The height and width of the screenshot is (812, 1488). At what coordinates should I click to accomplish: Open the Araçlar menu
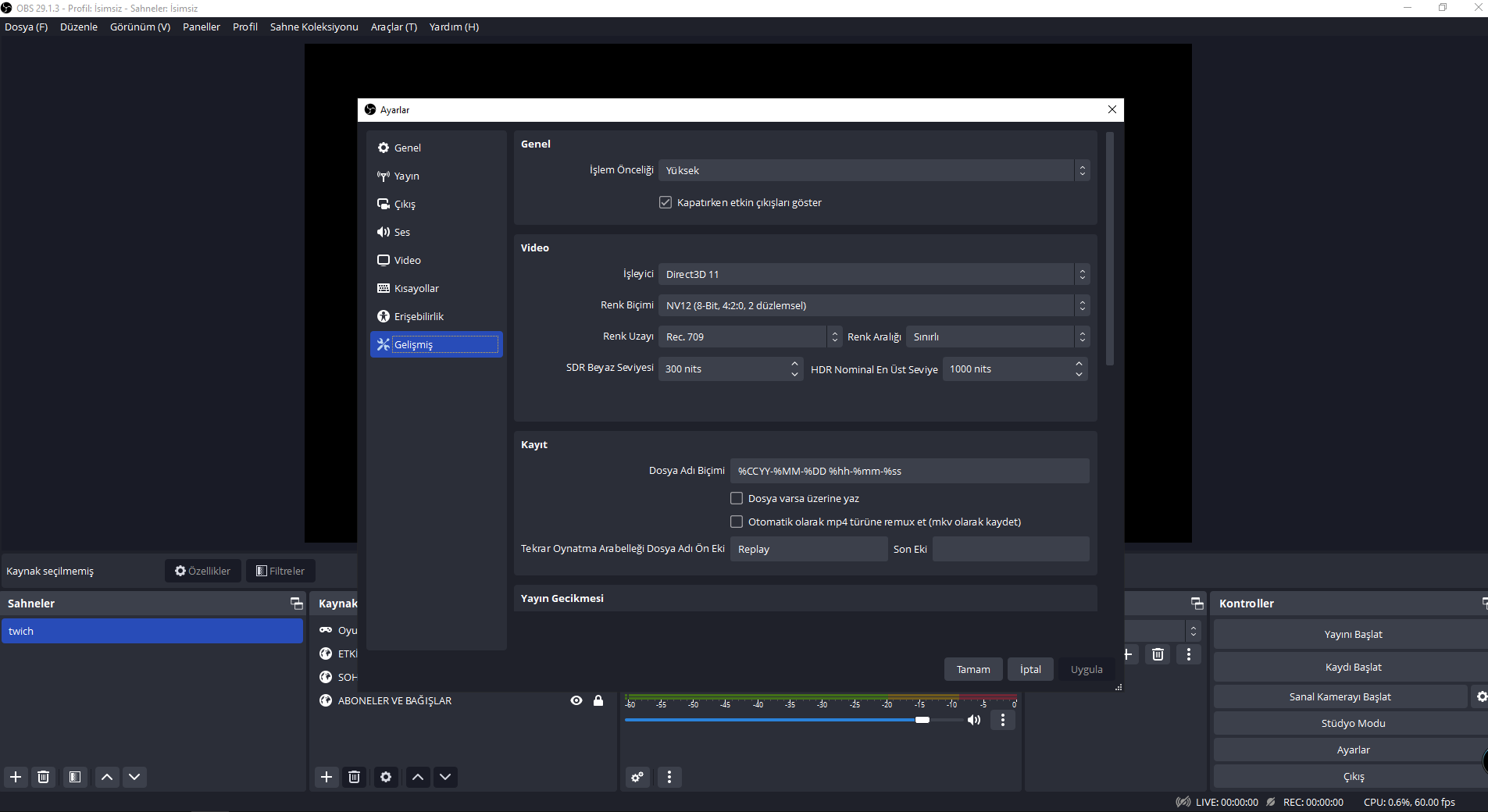(394, 27)
